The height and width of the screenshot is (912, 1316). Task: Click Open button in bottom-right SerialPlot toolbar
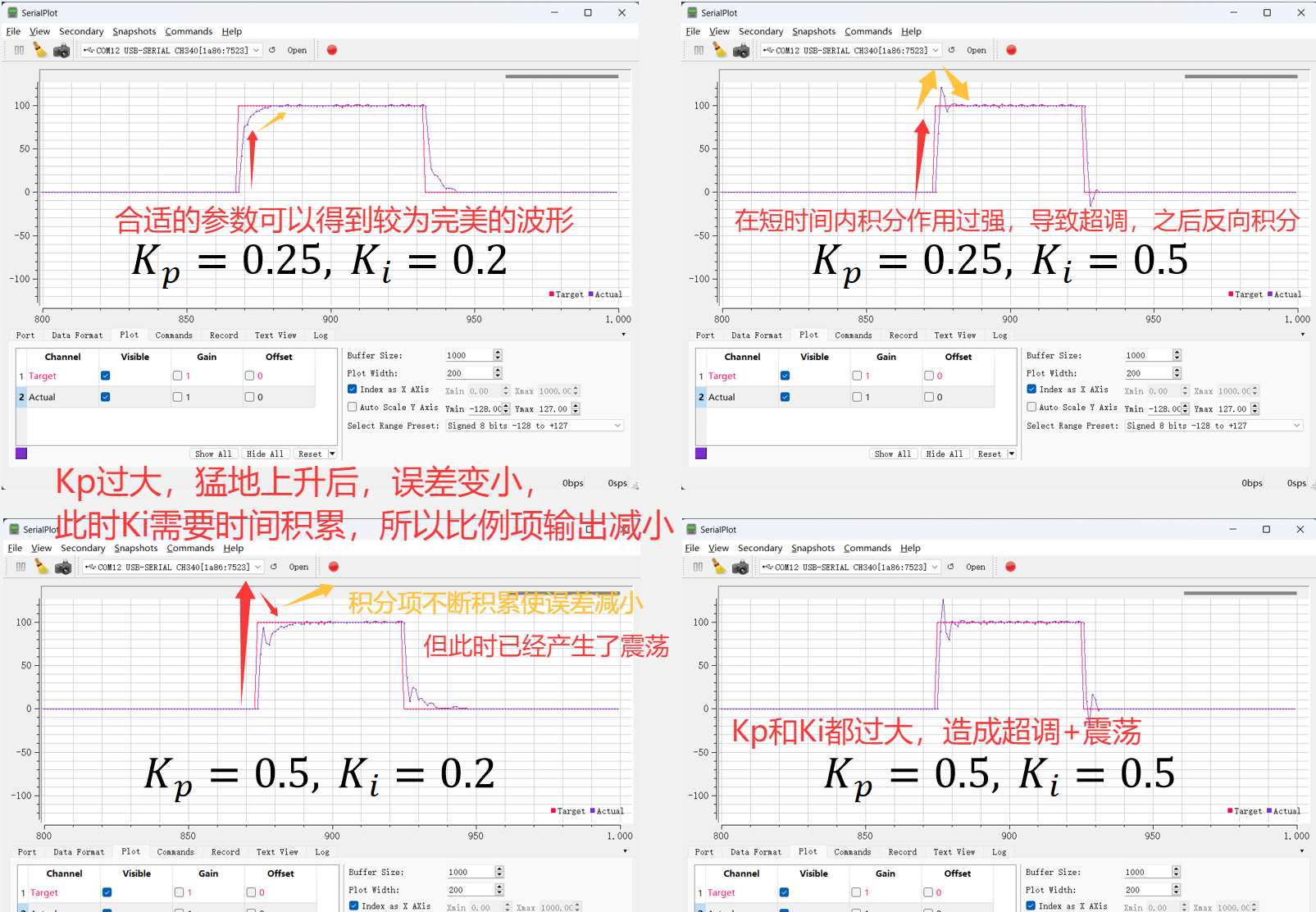976,567
